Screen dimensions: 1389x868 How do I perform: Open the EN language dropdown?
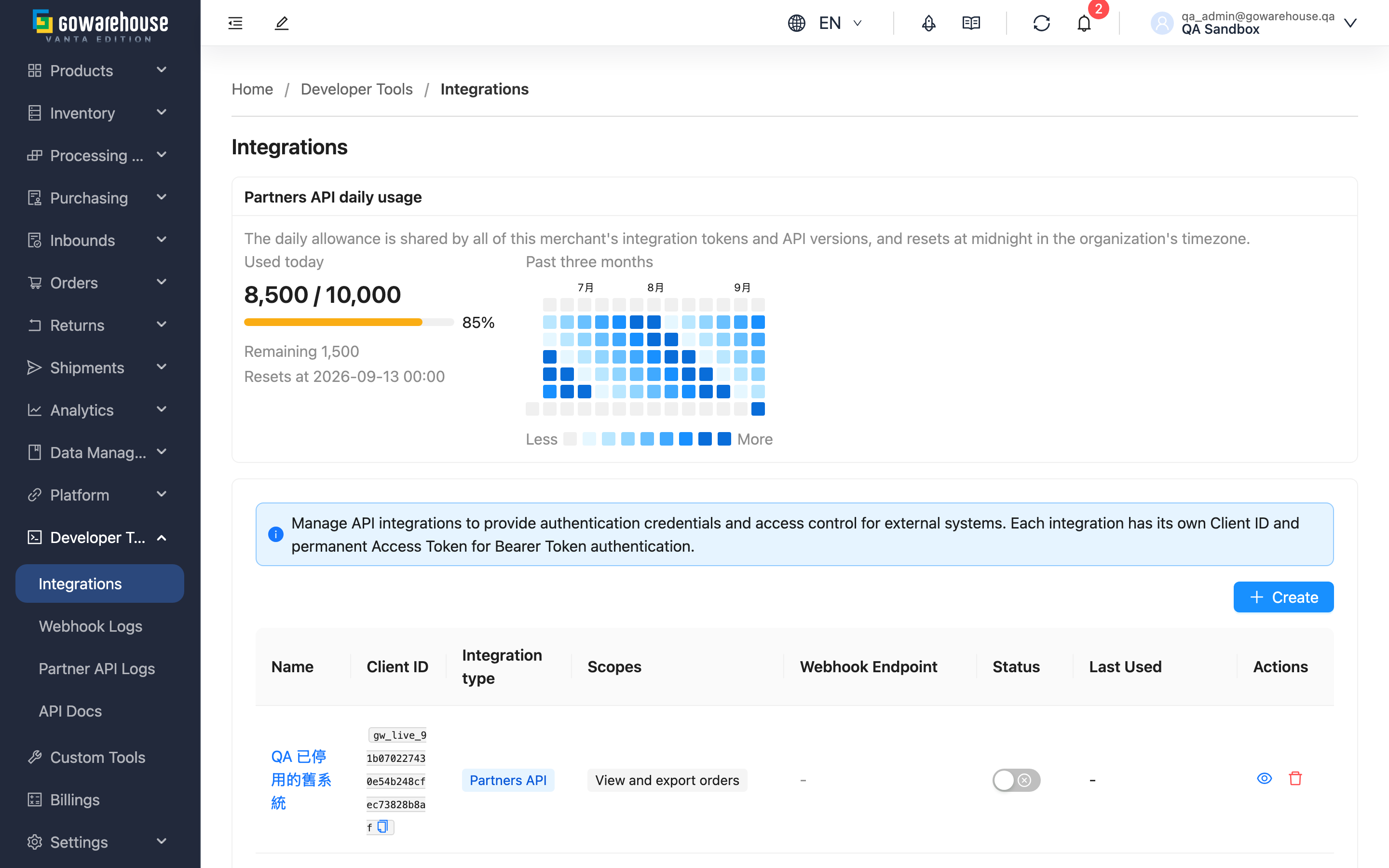coord(840,23)
